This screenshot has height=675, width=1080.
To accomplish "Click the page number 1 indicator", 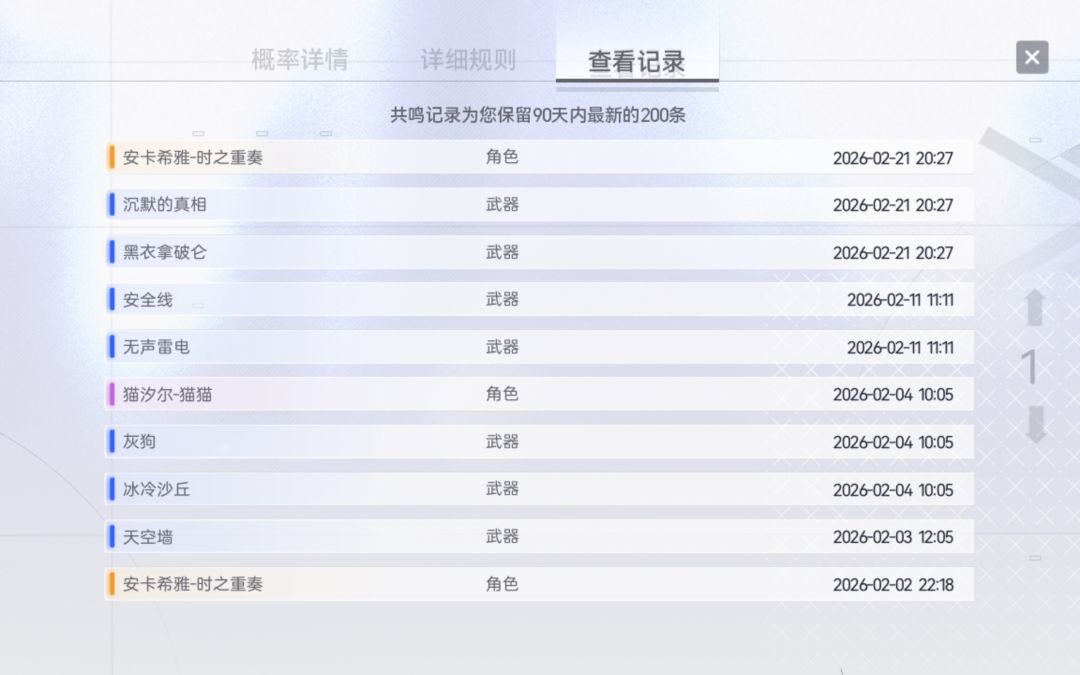I will coord(1030,366).
